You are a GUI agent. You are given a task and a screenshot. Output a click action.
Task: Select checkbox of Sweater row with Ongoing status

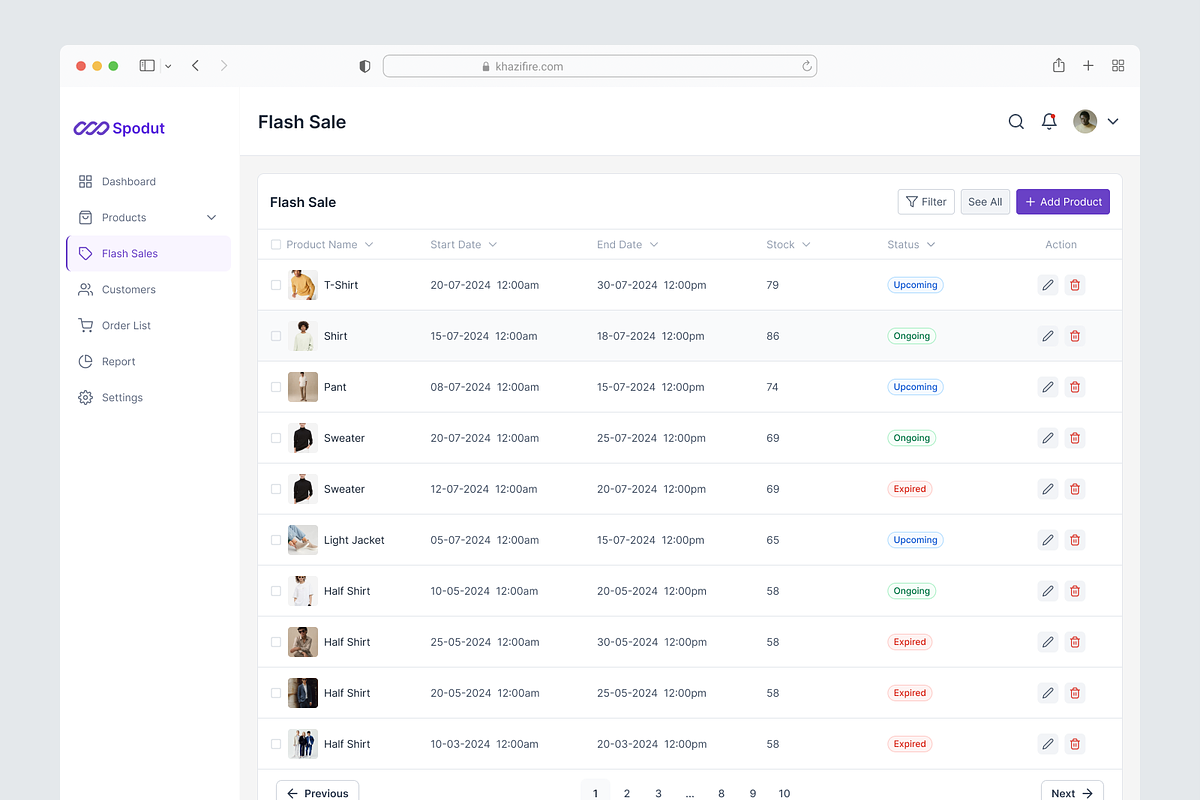click(276, 438)
